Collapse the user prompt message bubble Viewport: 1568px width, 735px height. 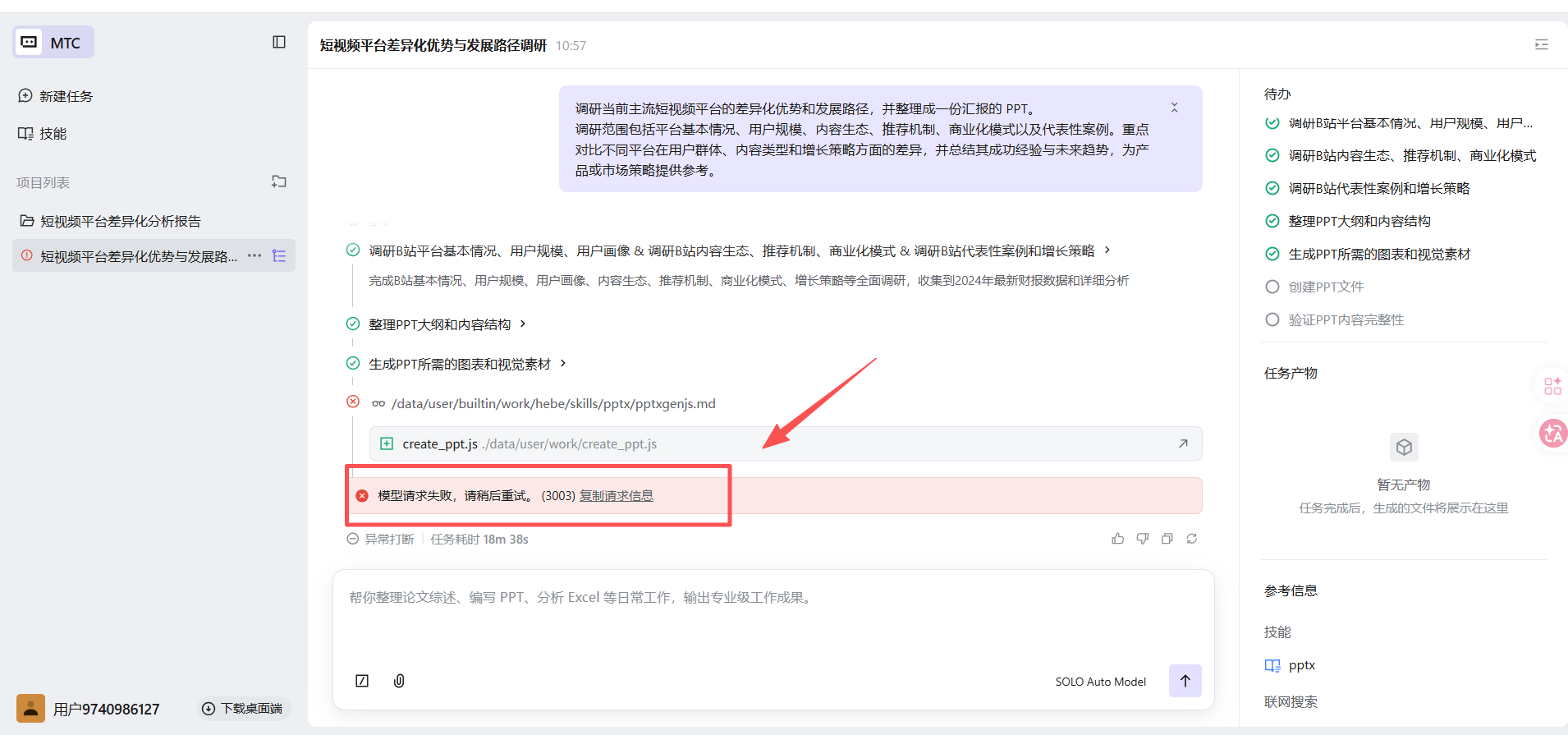(x=1174, y=108)
